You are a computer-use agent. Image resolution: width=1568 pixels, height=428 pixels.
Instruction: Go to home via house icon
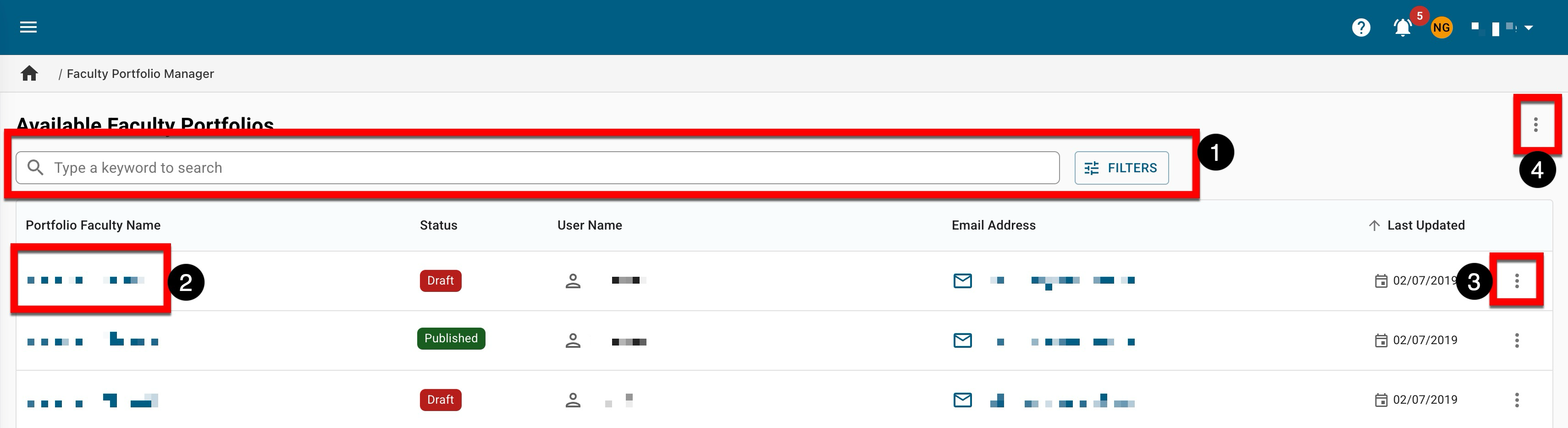pyautogui.click(x=29, y=74)
